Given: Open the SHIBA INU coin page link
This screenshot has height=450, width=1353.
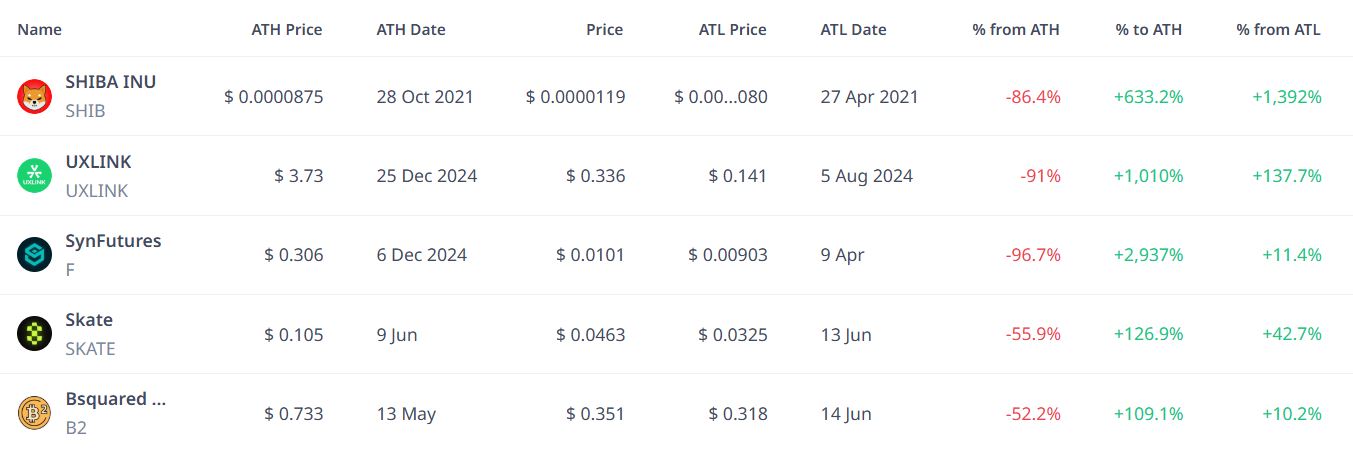Looking at the screenshot, I should pyautogui.click(x=111, y=82).
